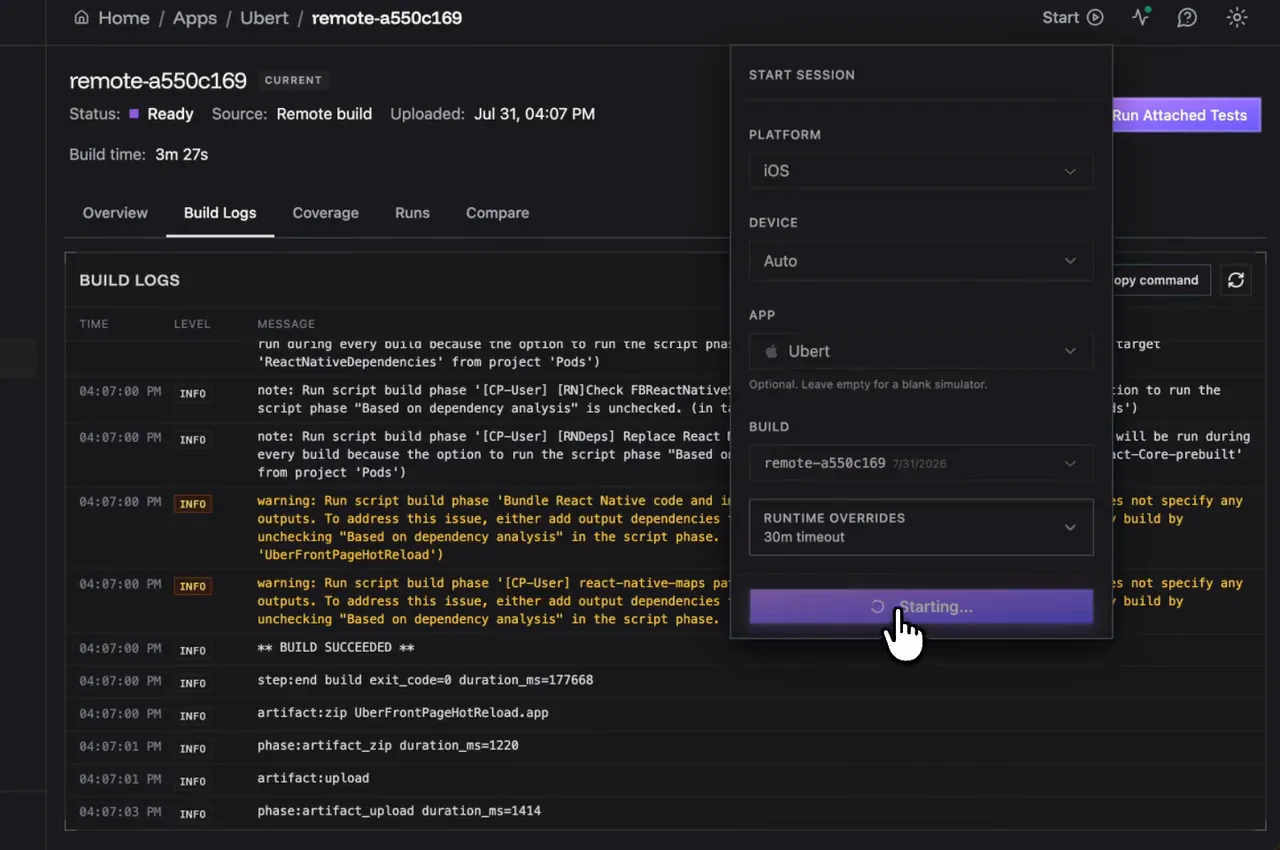
Task: Open the activity pulse icon in the top bar
Action: point(1141,17)
